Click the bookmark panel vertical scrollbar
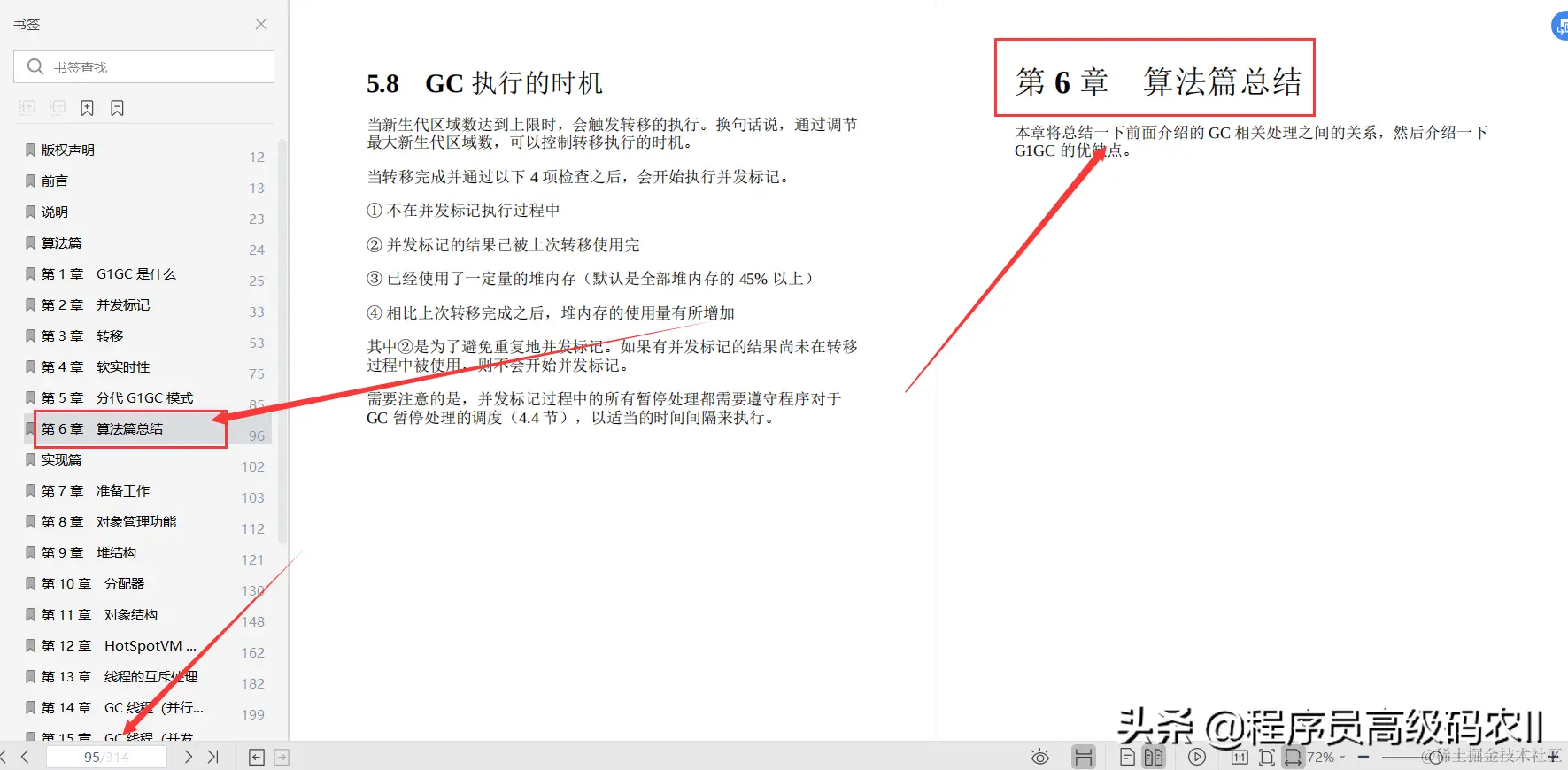This screenshot has width=1568, height=770. (282, 341)
